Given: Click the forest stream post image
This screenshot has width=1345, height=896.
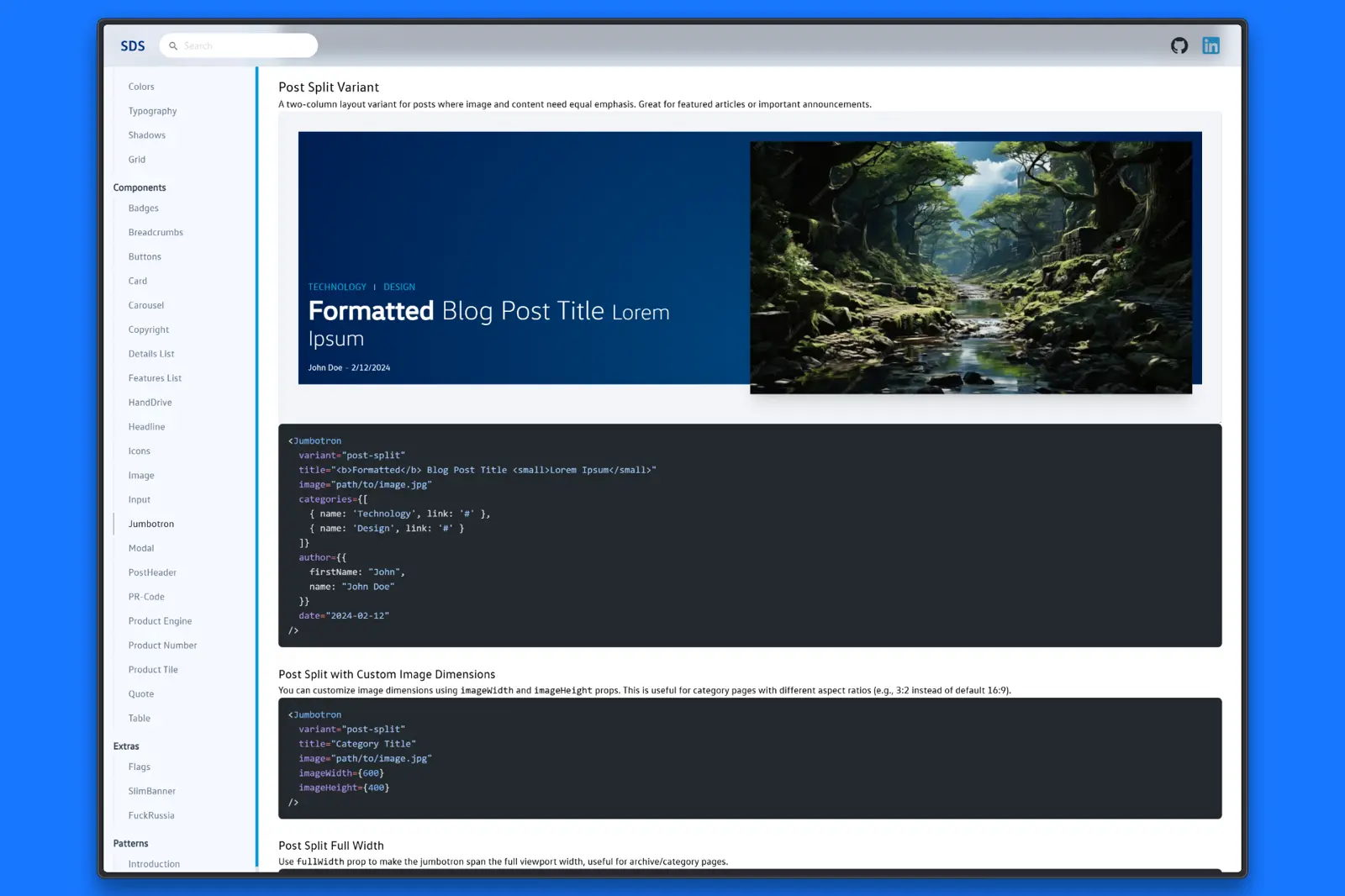Looking at the screenshot, I should click(x=970, y=267).
